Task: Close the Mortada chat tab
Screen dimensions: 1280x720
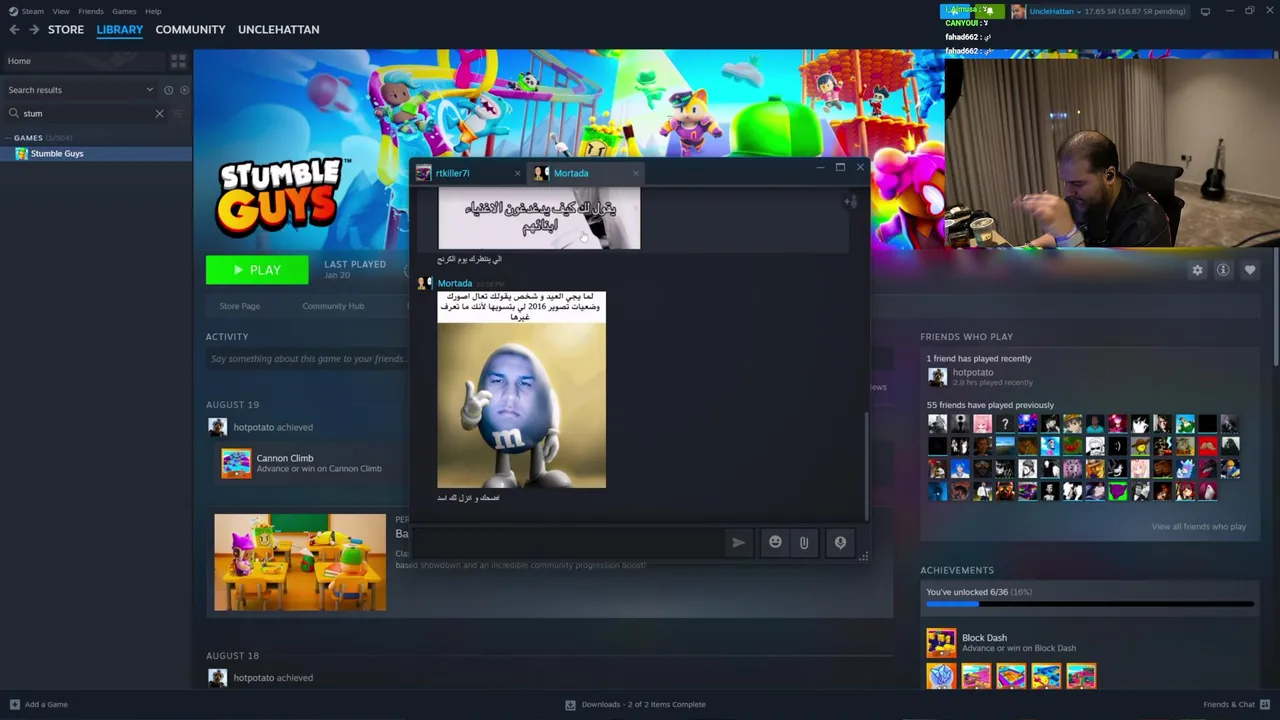Action: point(635,173)
